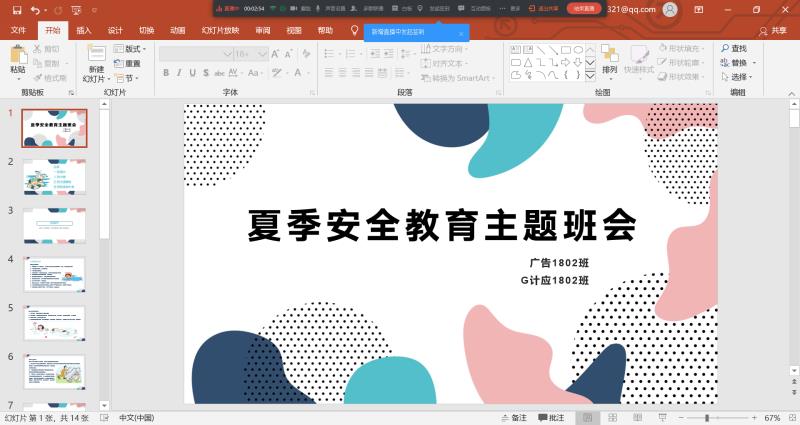This screenshot has width=800, height=425.
Task: Select the triangle shape in the shapes gallery
Action: tap(528, 63)
